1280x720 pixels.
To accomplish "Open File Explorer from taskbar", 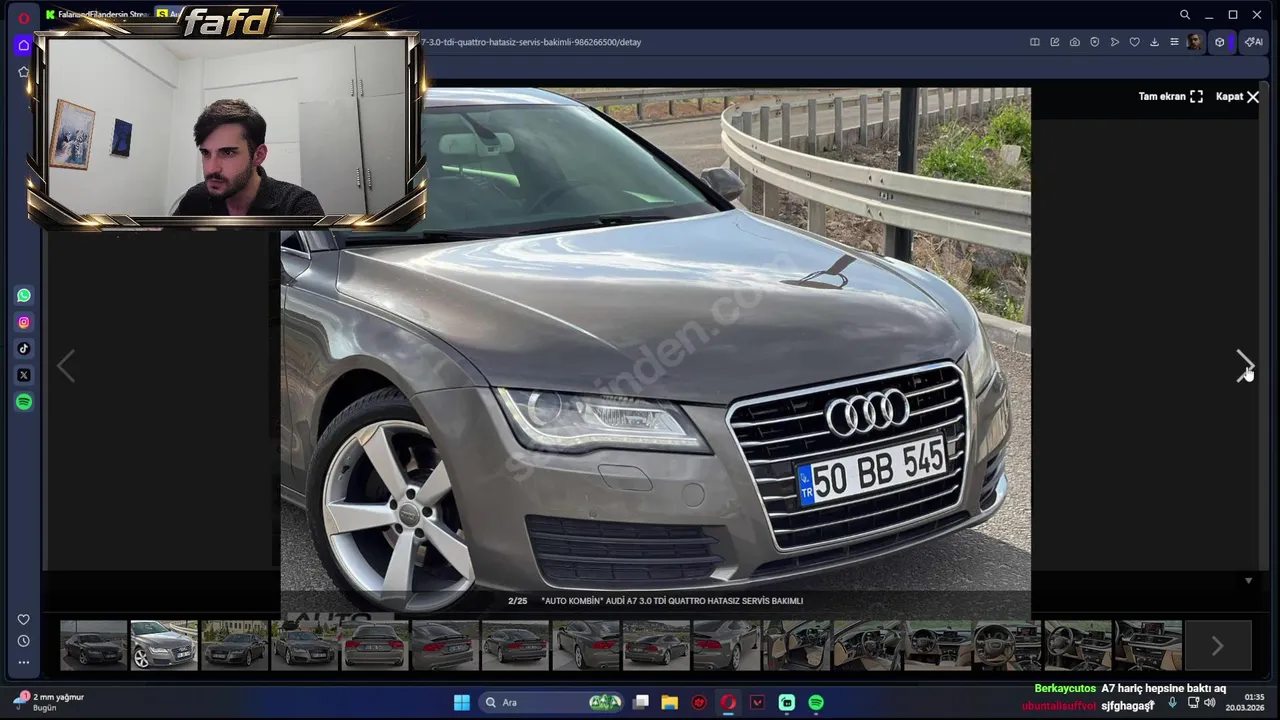I will pos(670,702).
